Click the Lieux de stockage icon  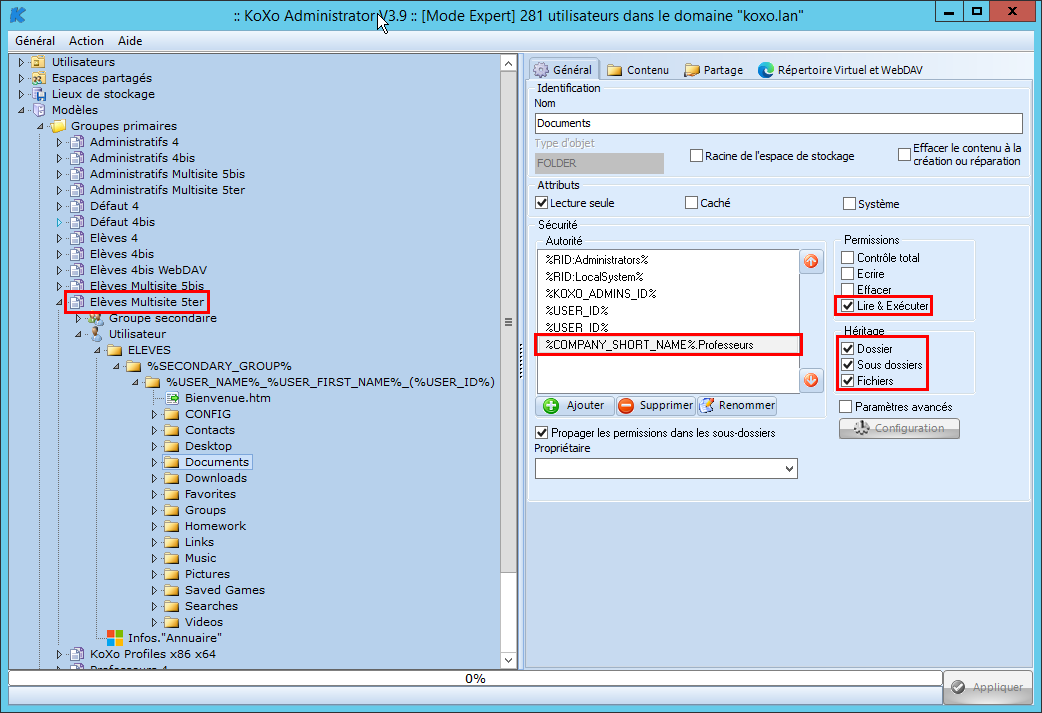click(39, 94)
